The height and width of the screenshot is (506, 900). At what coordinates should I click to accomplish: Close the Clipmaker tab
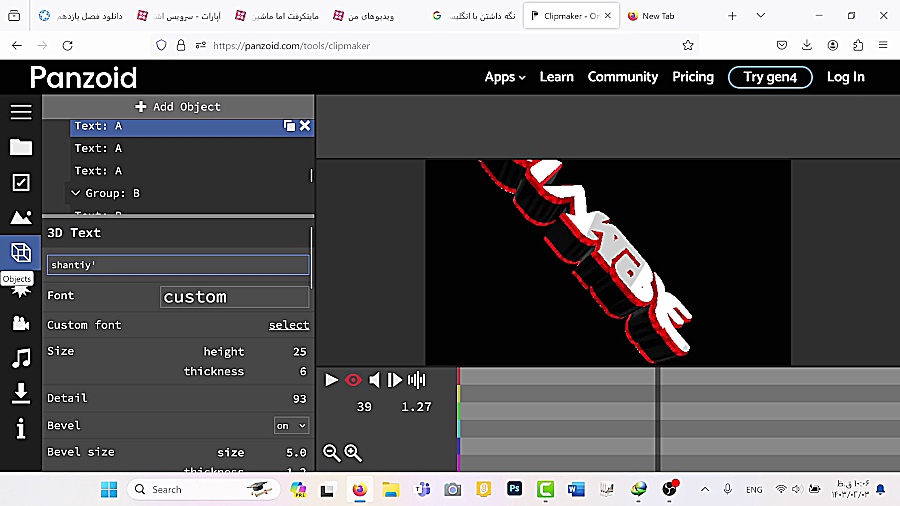[607, 16]
